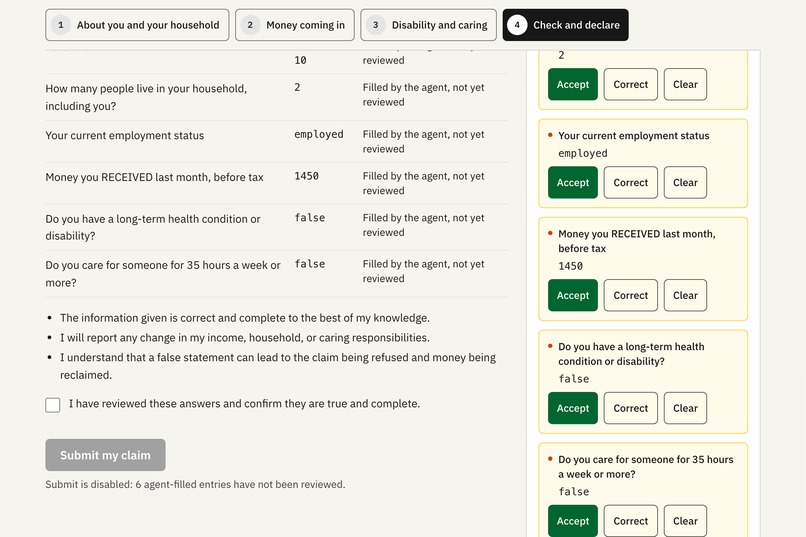Screen dimensions: 806x537
Task: Correct the caring 35 hours answer
Action: (x=631, y=521)
